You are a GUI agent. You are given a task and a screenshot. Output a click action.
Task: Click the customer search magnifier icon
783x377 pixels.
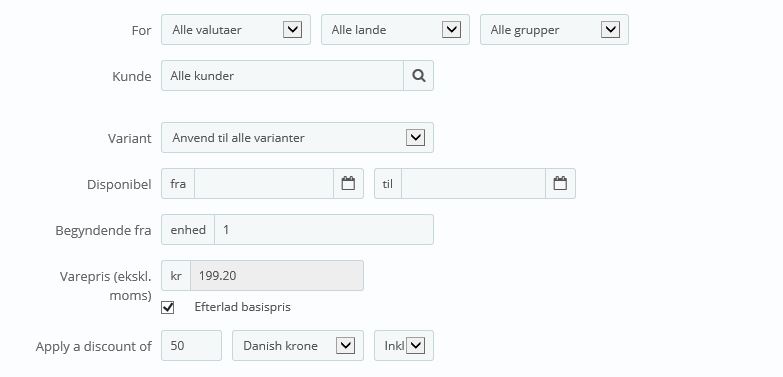click(x=418, y=76)
